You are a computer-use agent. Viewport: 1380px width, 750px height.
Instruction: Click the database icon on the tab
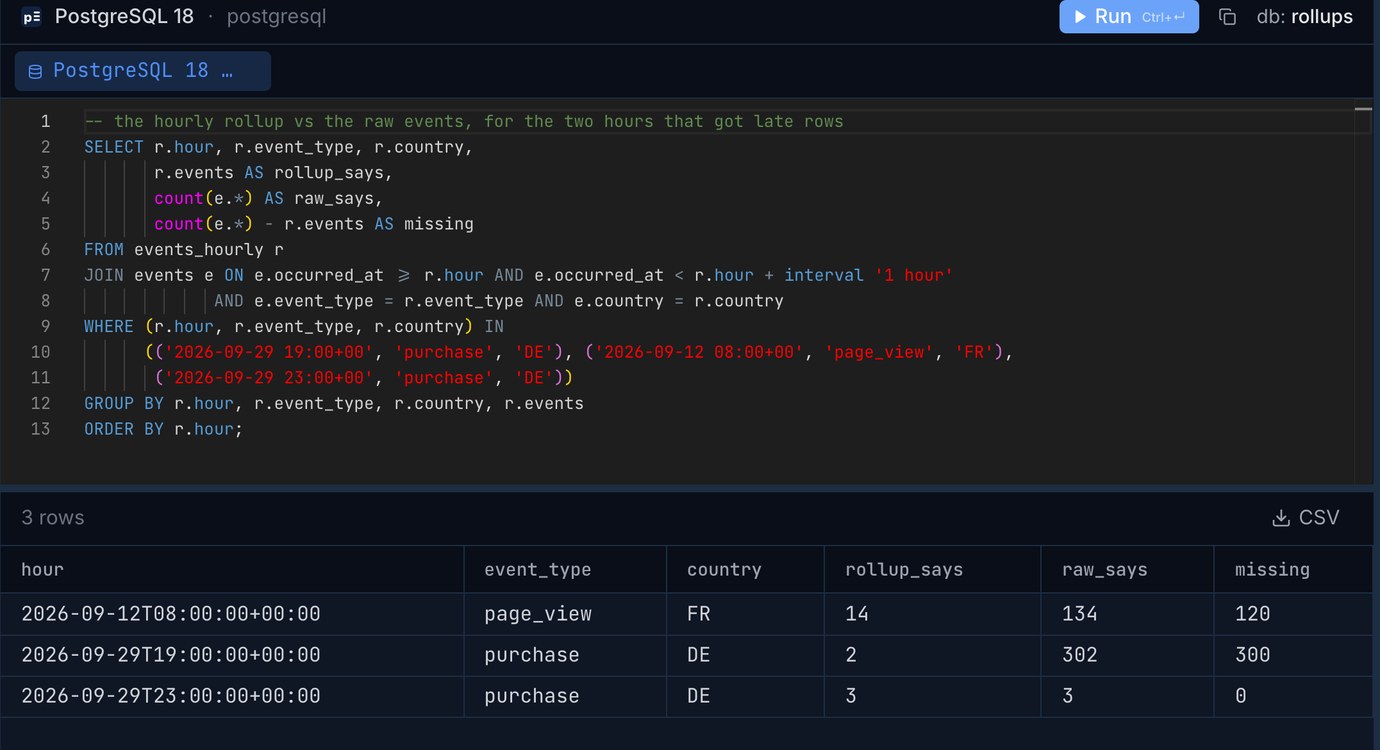pos(35,72)
